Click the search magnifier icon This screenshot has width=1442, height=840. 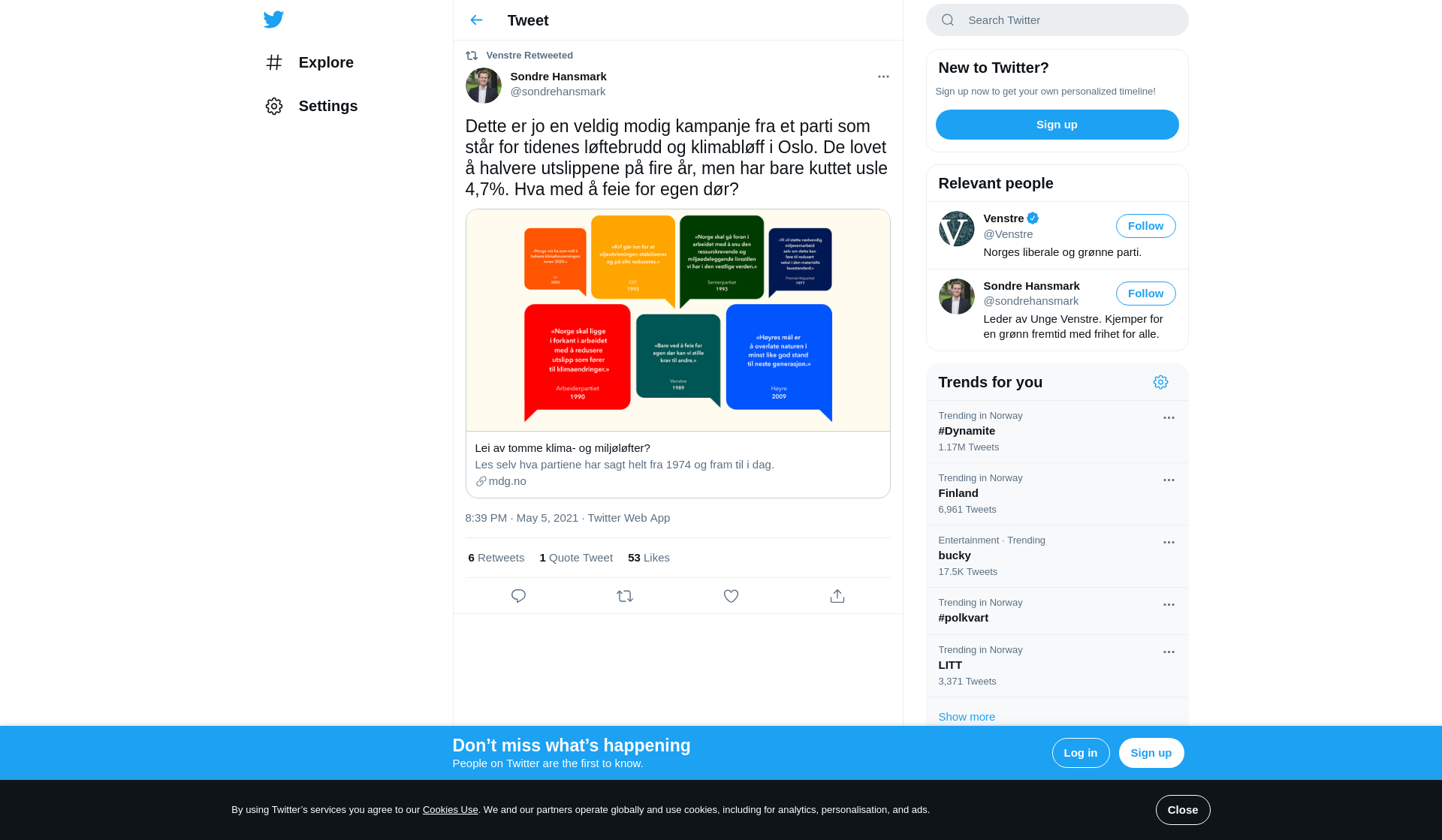pos(948,20)
